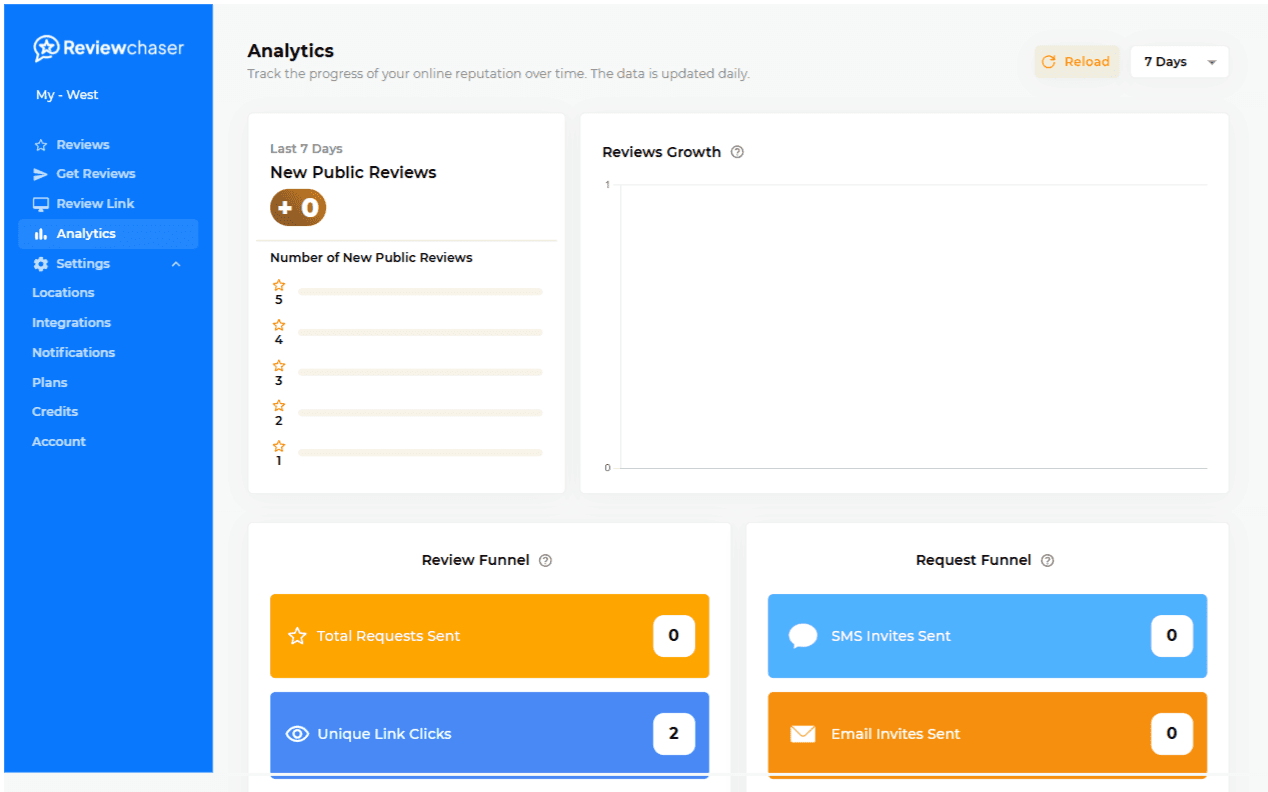Image resolution: width=1268 pixels, height=792 pixels.
Task: Click the 4-star rating icon
Action: coord(279,325)
